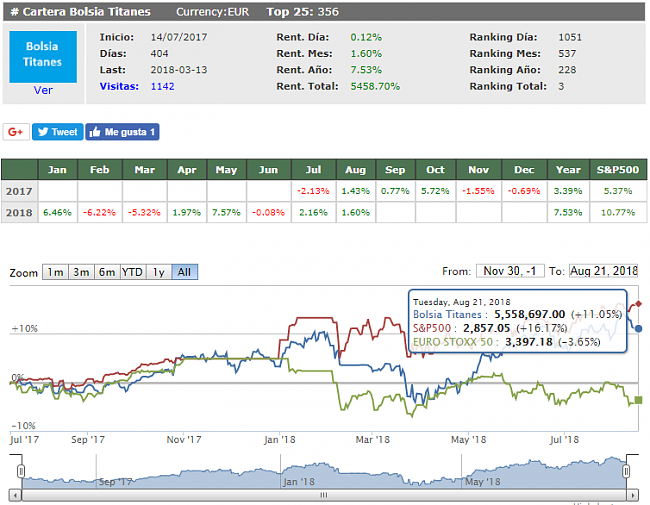Click the 6.46% January 2018 cell
The height and width of the screenshot is (505, 650).
(57, 213)
